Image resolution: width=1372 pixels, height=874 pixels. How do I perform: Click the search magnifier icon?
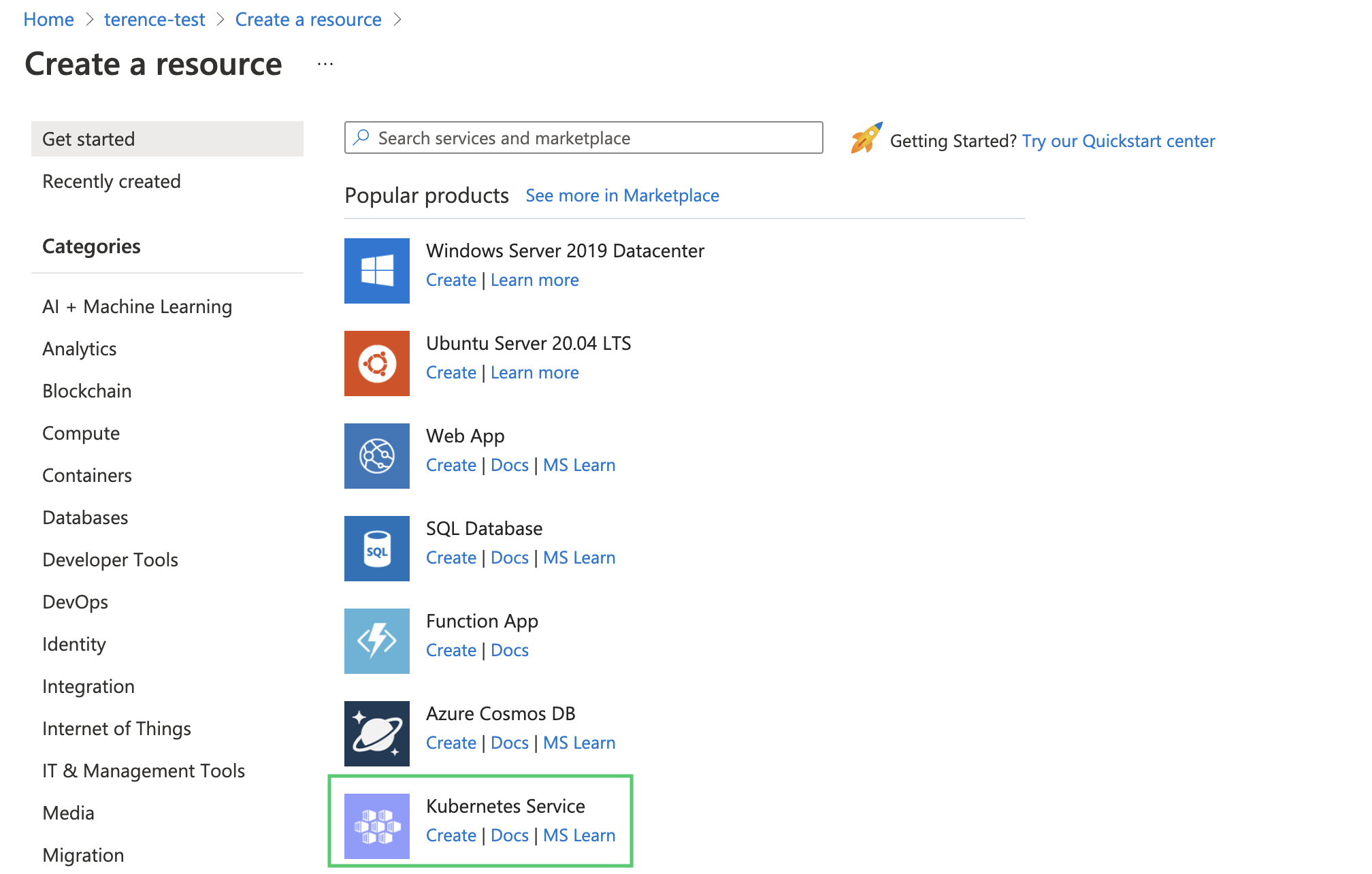click(361, 137)
